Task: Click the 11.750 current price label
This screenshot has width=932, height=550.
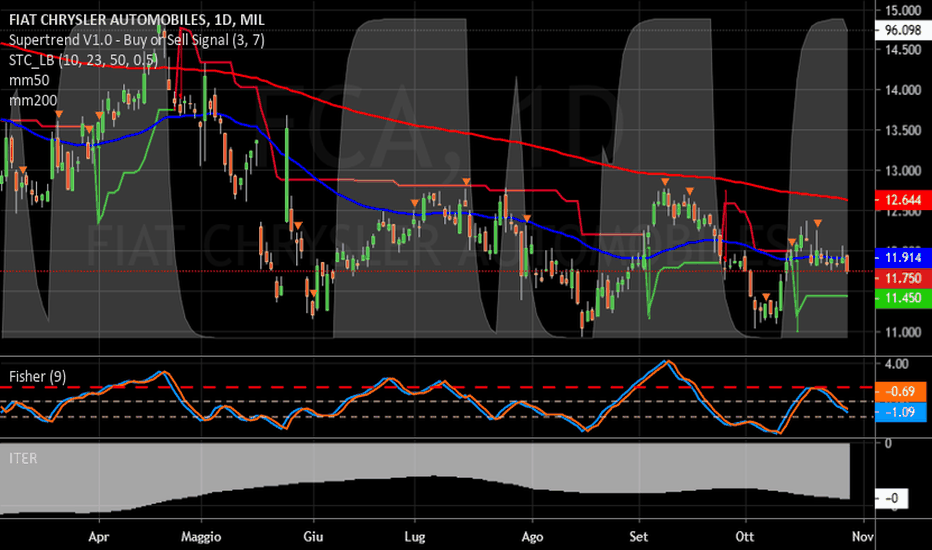Action: (903, 278)
